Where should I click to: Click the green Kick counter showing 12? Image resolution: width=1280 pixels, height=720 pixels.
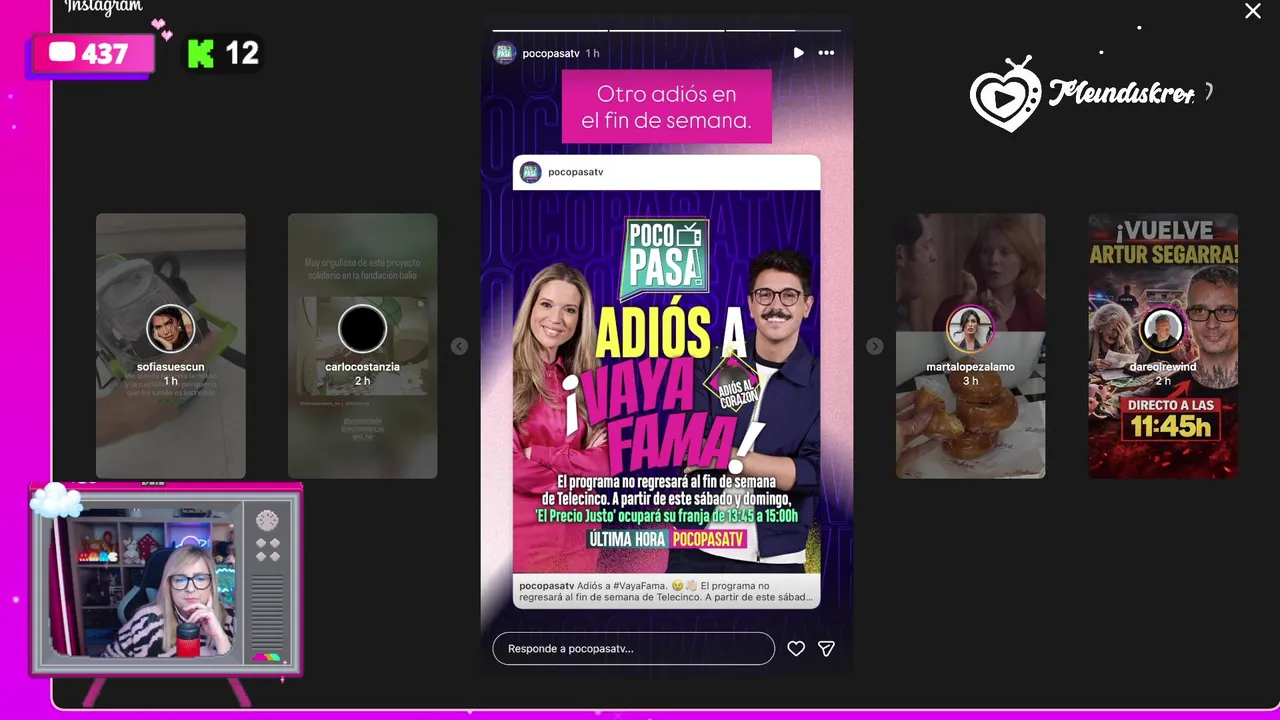tap(225, 54)
